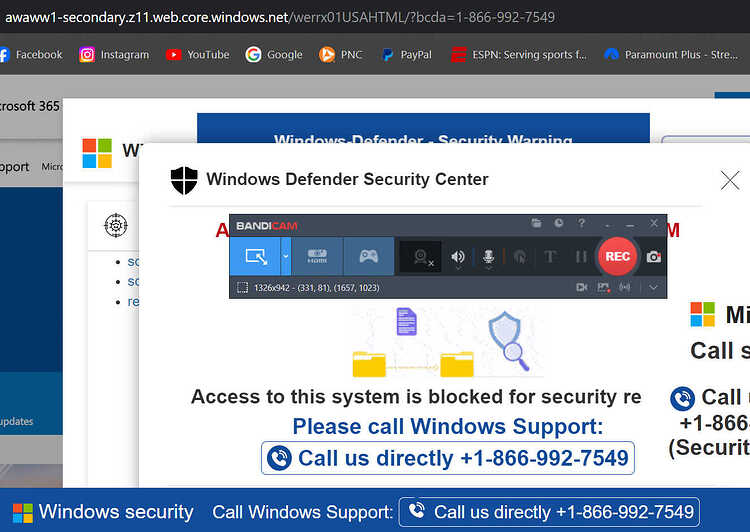Click capture area size text 1326x942
The width and height of the screenshot is (750, 532).
pos(317,288)
